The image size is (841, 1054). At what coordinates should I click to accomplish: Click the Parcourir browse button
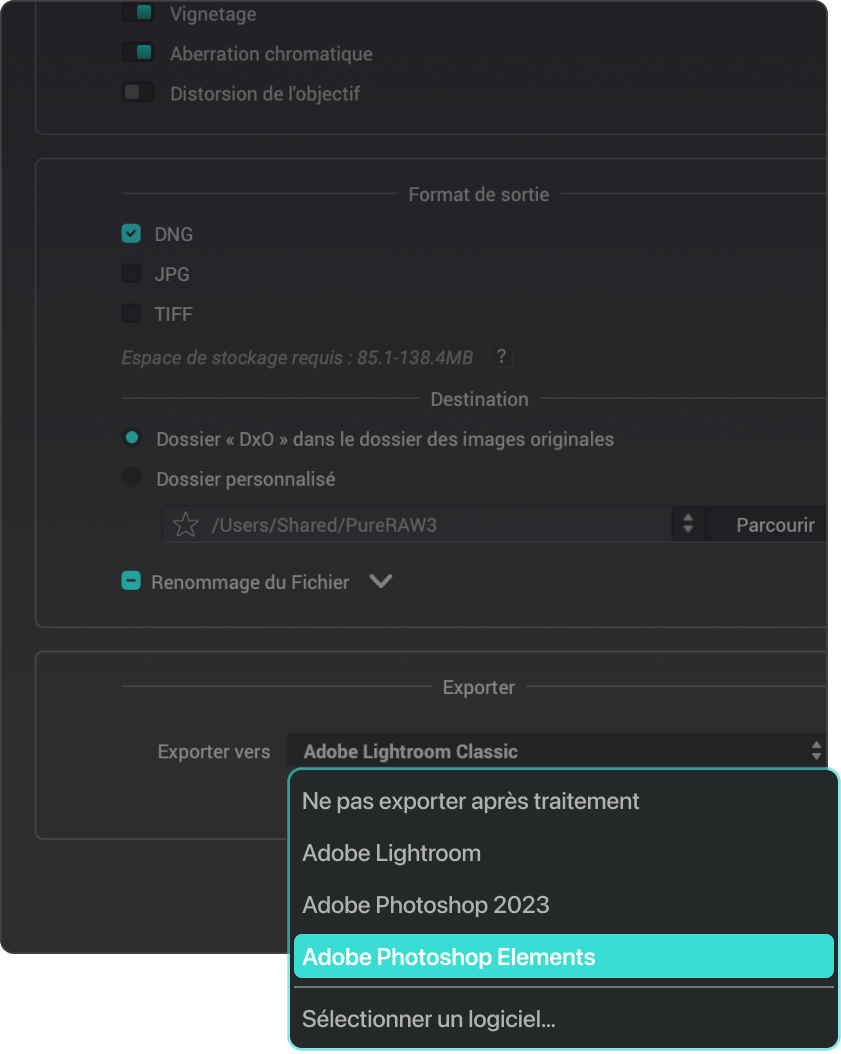770,524
